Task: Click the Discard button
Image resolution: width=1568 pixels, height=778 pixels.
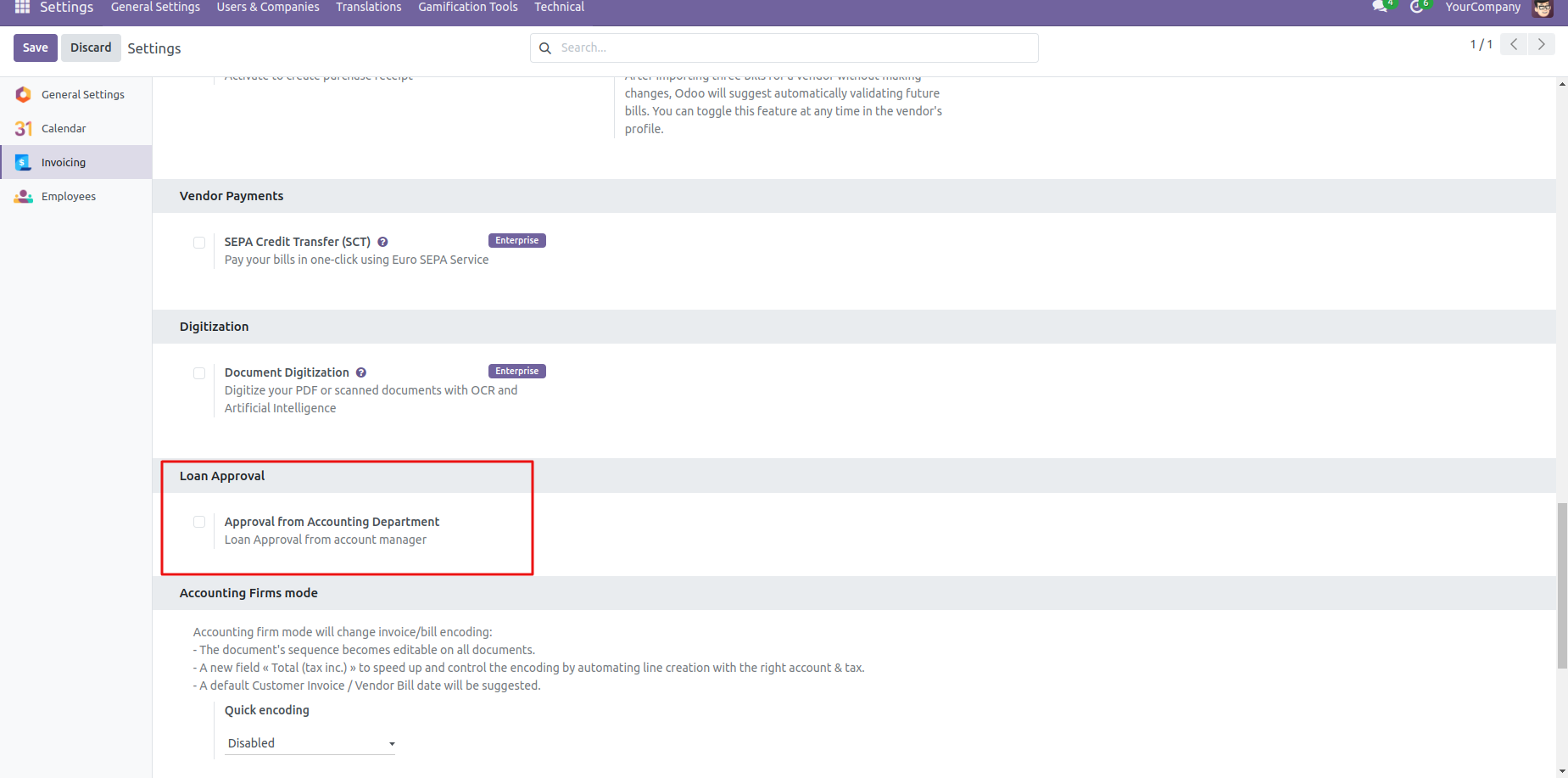Action: [91, 48]
